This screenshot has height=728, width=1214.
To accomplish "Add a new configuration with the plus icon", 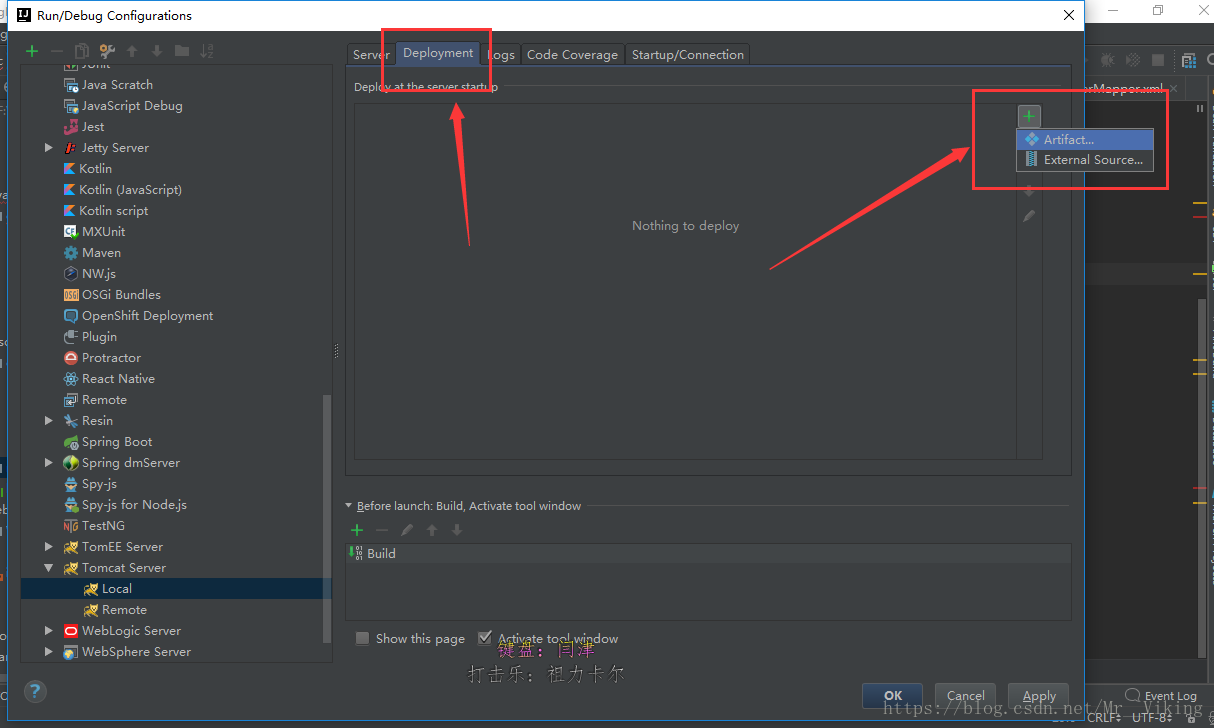I will click(32, 51).
